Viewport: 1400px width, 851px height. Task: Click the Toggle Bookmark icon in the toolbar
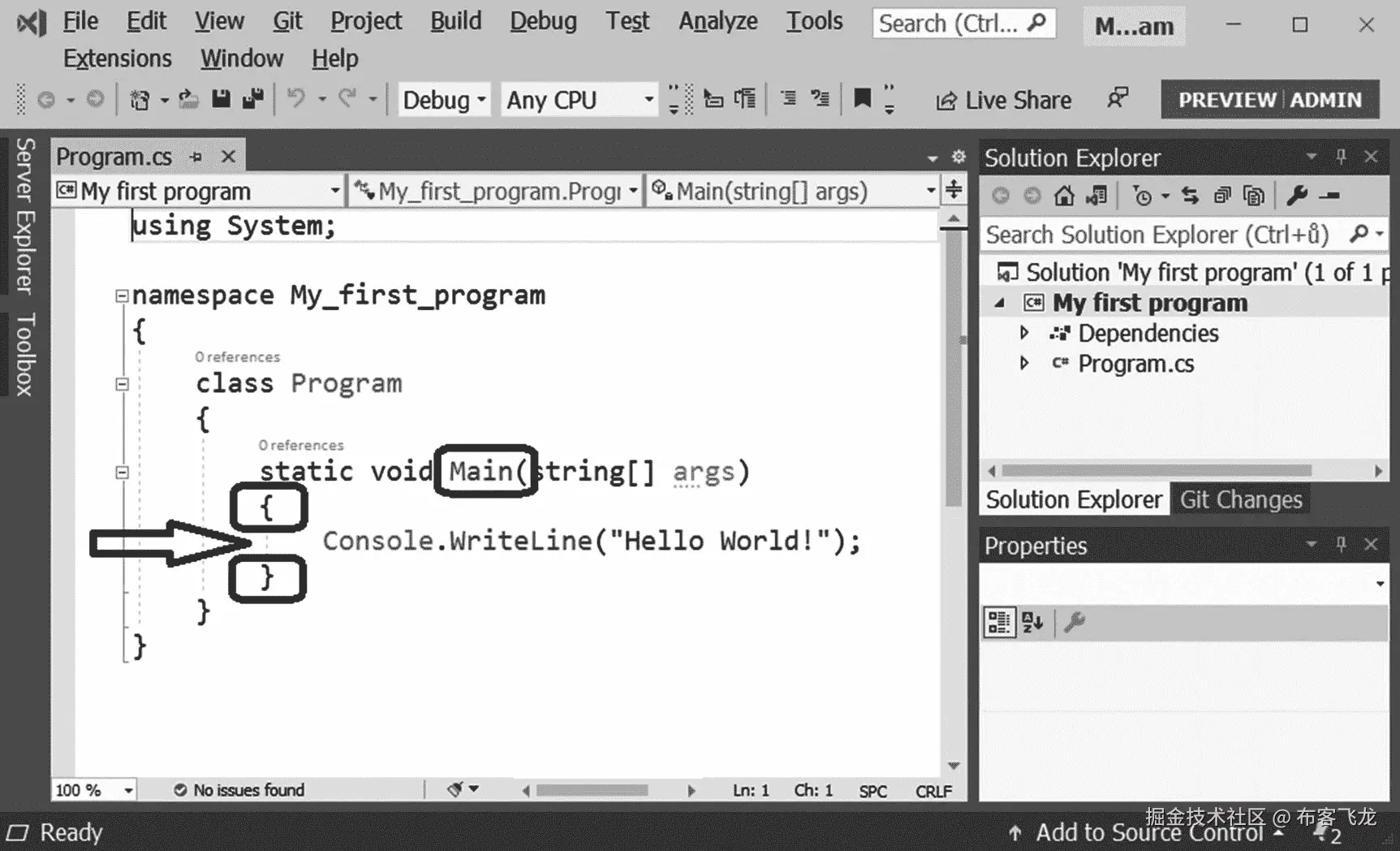pyautogui.click(x=862, y=99)
